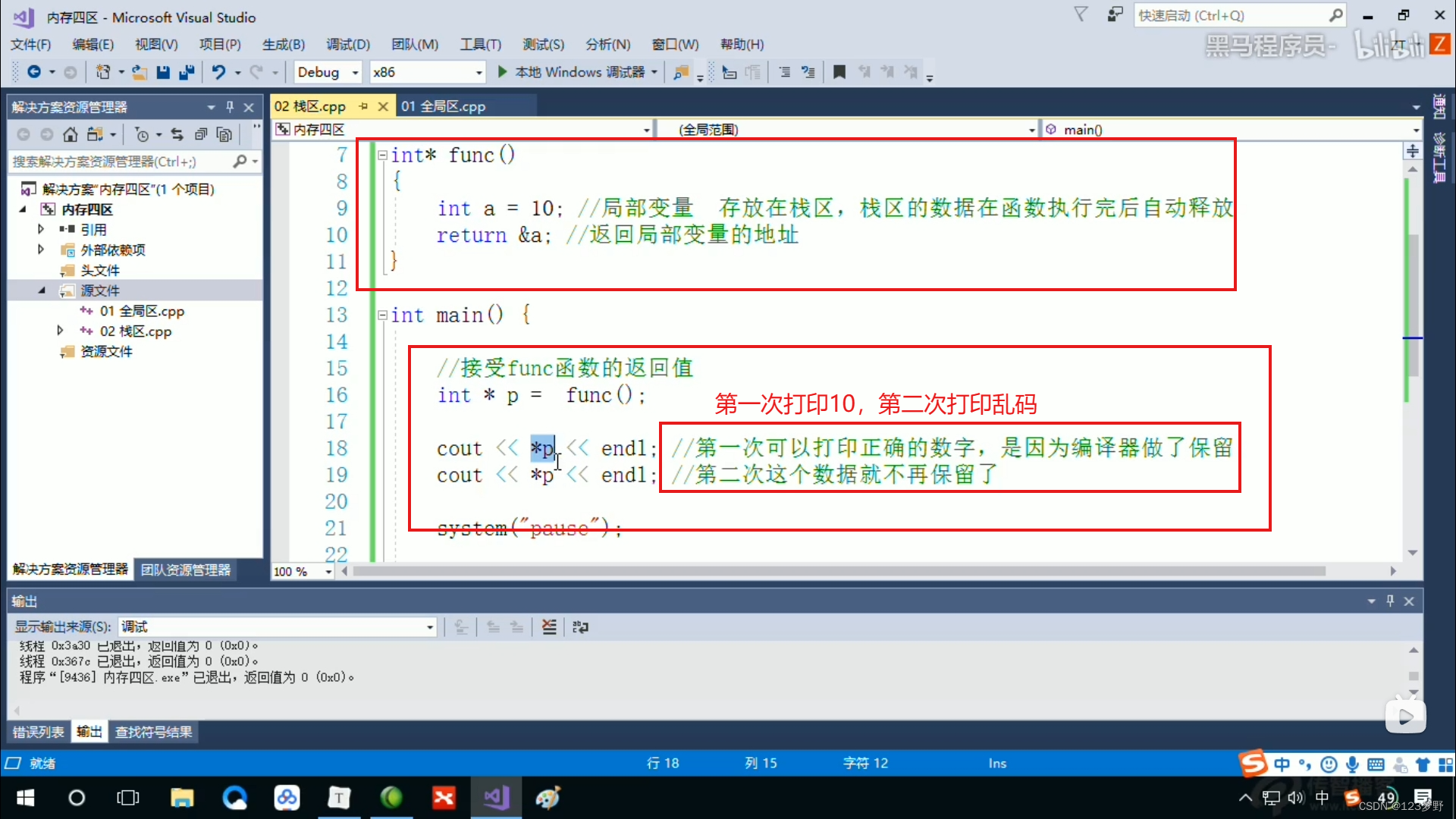Expand the 引用 tree node

(x=40, y=229)
